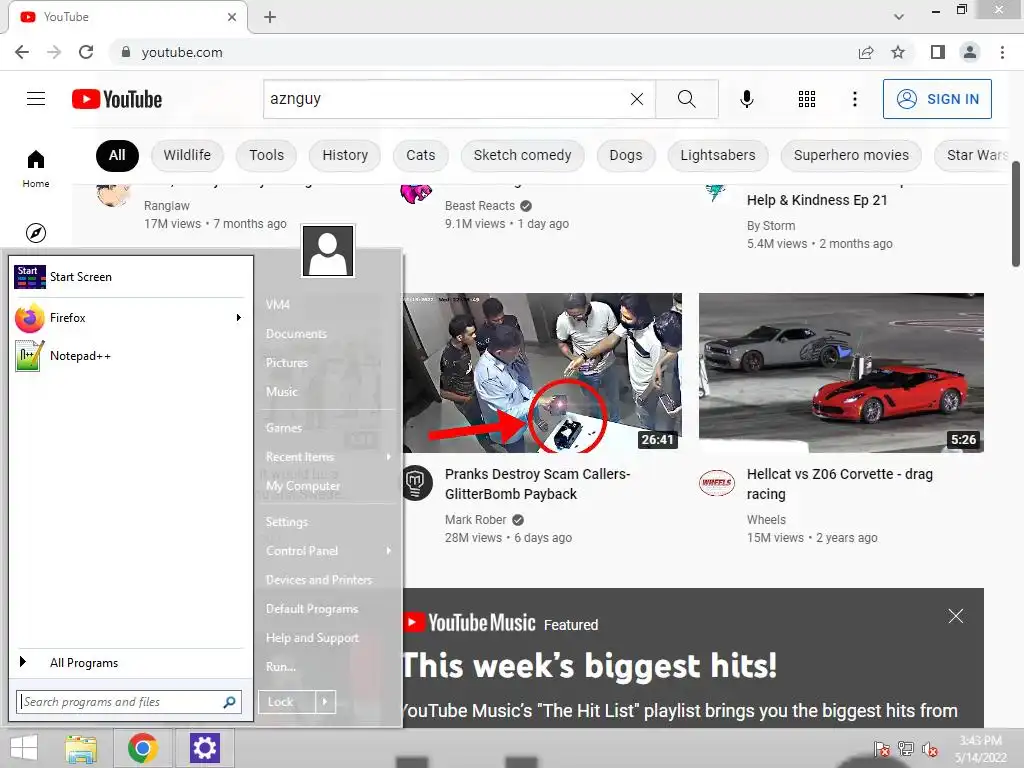
Task: Click the magnifier search button
Action: (686, 99)
